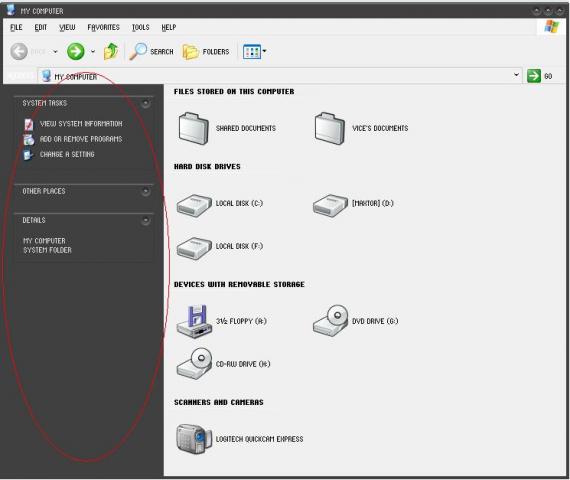Open the address bar dropdown arrow
The width and height of the screenshot is (570, 480).
click(516, 75)
